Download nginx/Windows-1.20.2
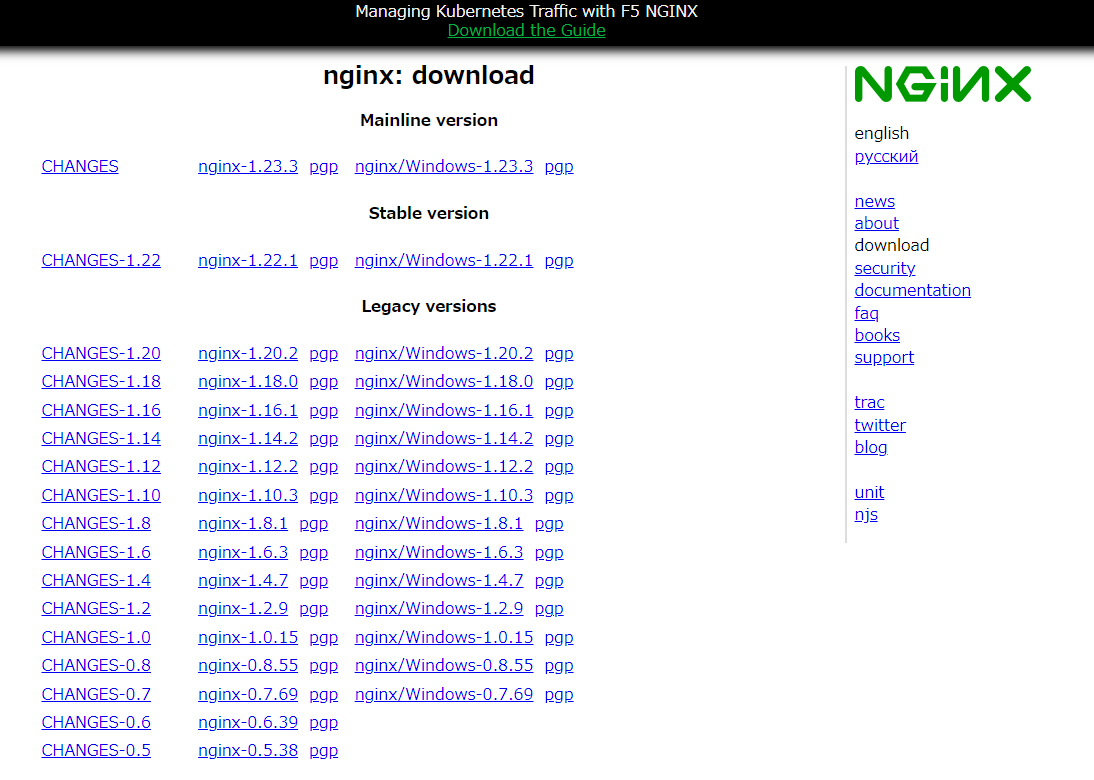The height and width of the screenshot is (780, 1094). (x=444, y=354)
